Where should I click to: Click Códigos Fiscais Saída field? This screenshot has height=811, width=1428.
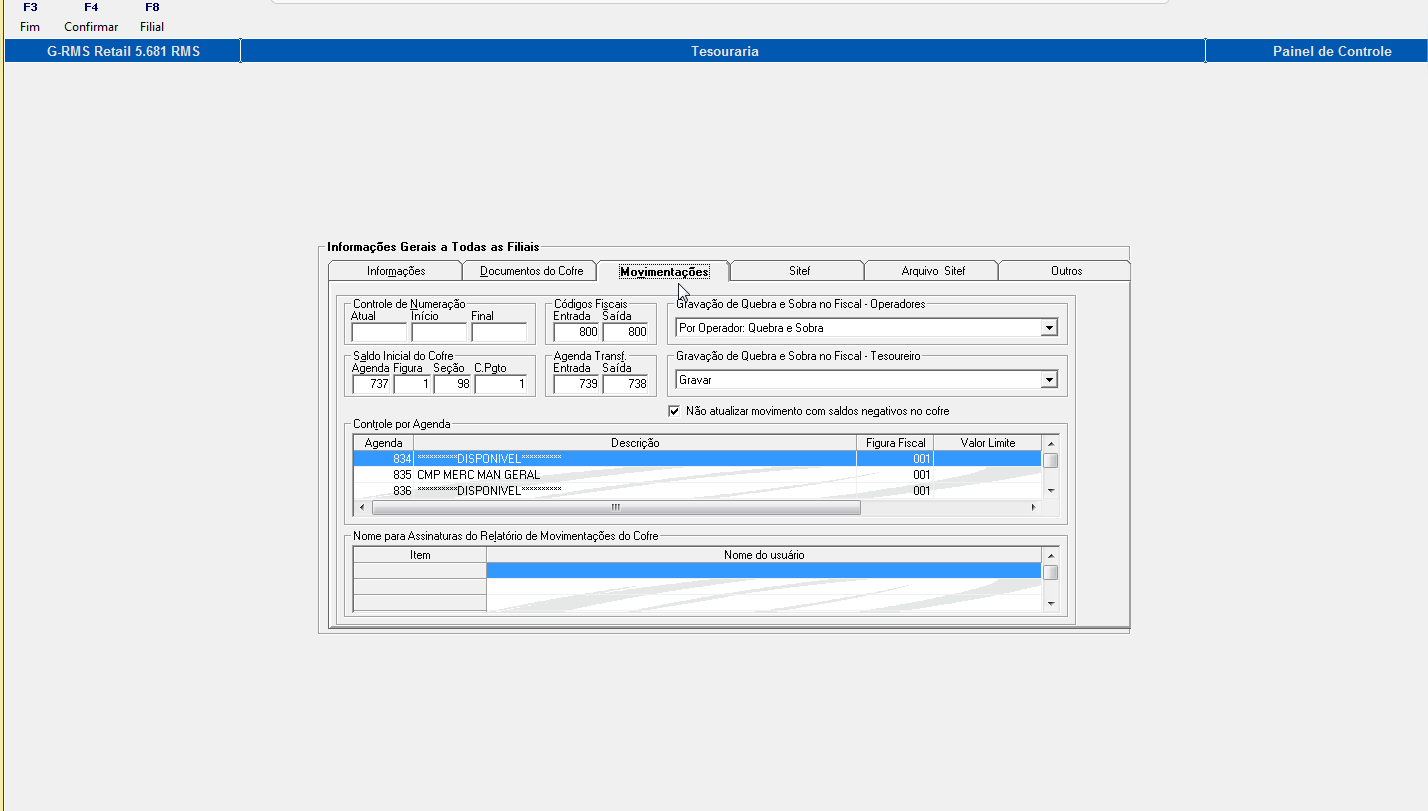click(625, 332)
